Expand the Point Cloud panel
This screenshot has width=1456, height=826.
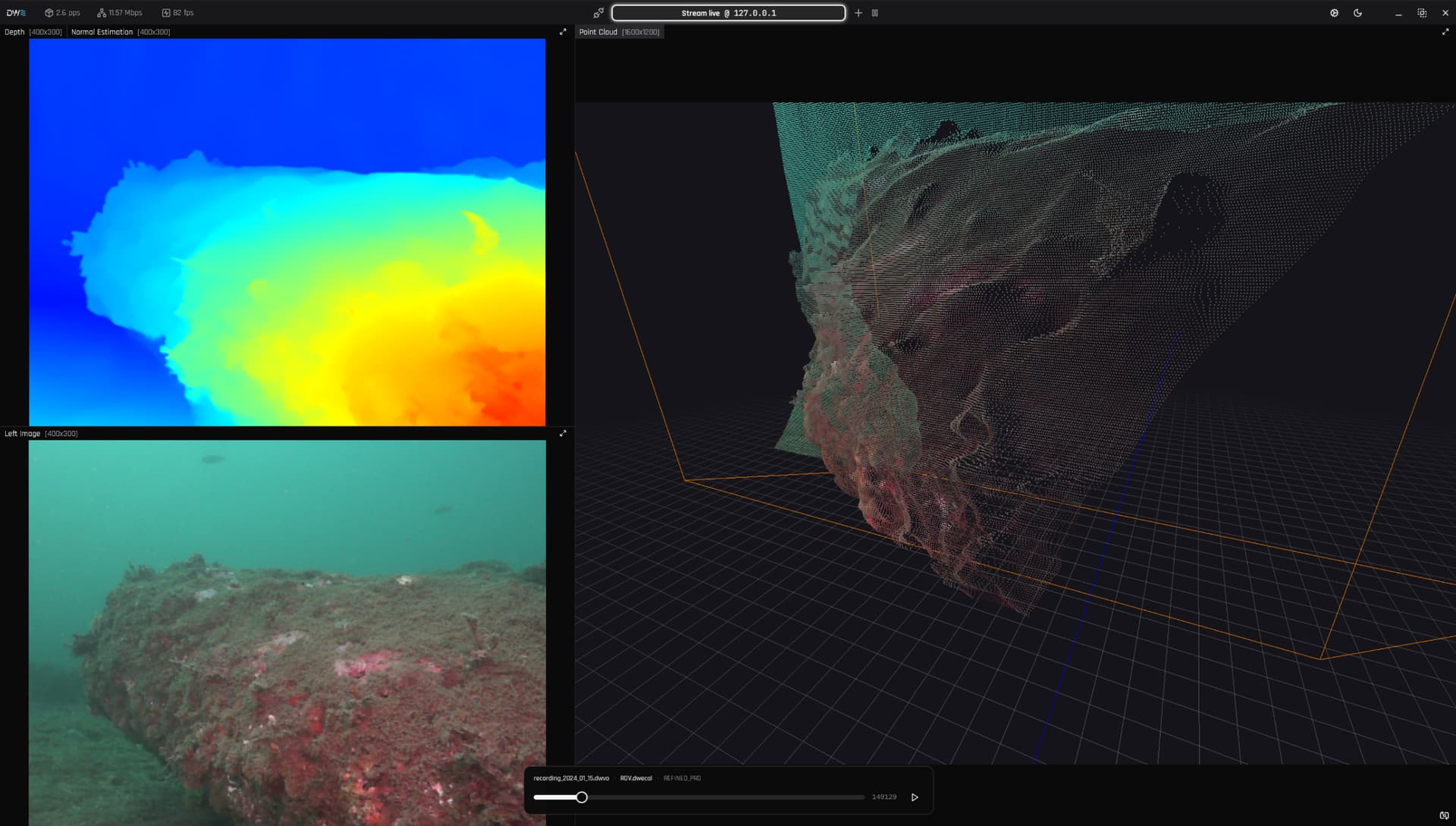point(1445,32)
